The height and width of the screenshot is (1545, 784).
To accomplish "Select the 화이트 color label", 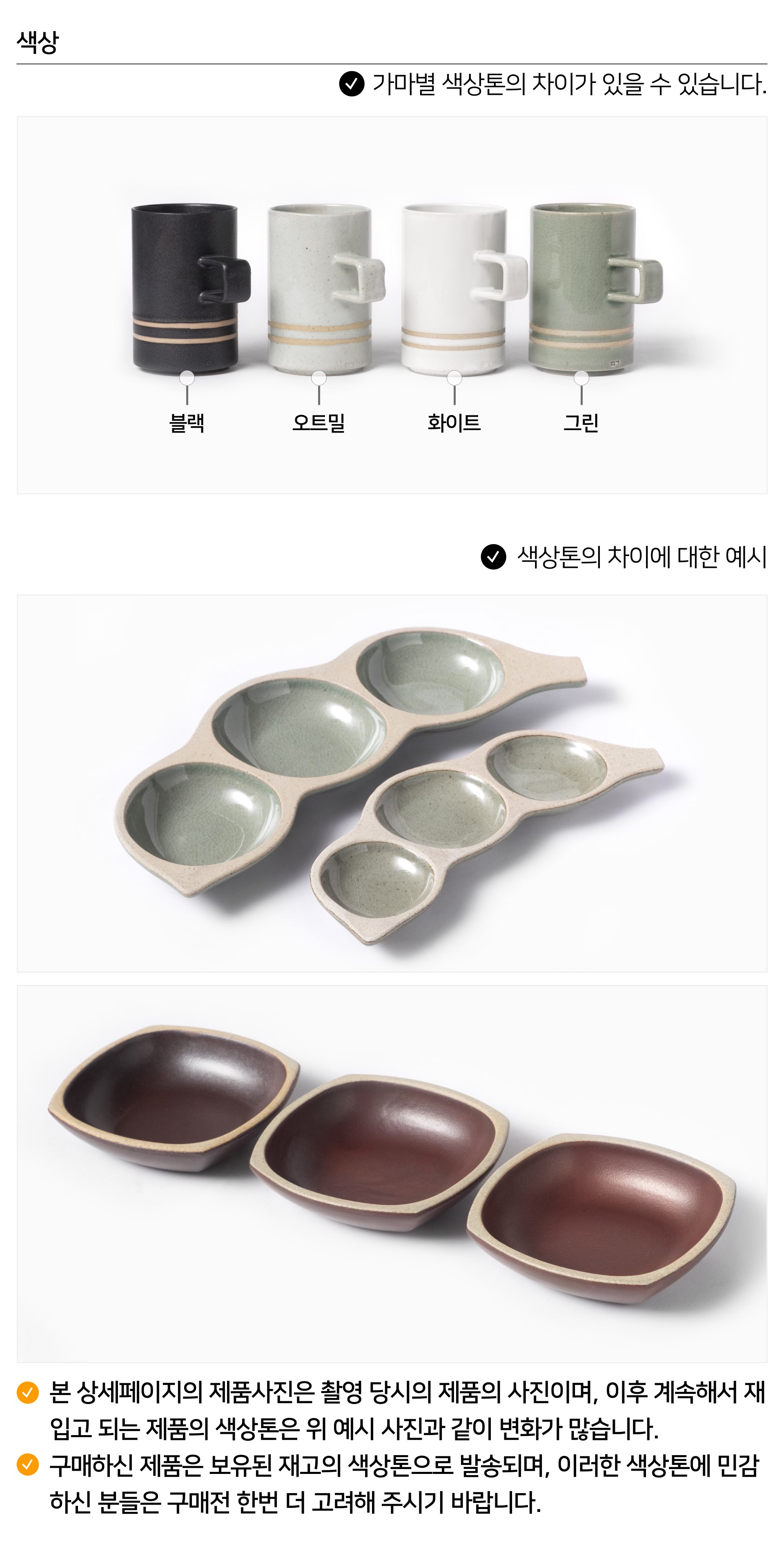I will coord(454,423).
